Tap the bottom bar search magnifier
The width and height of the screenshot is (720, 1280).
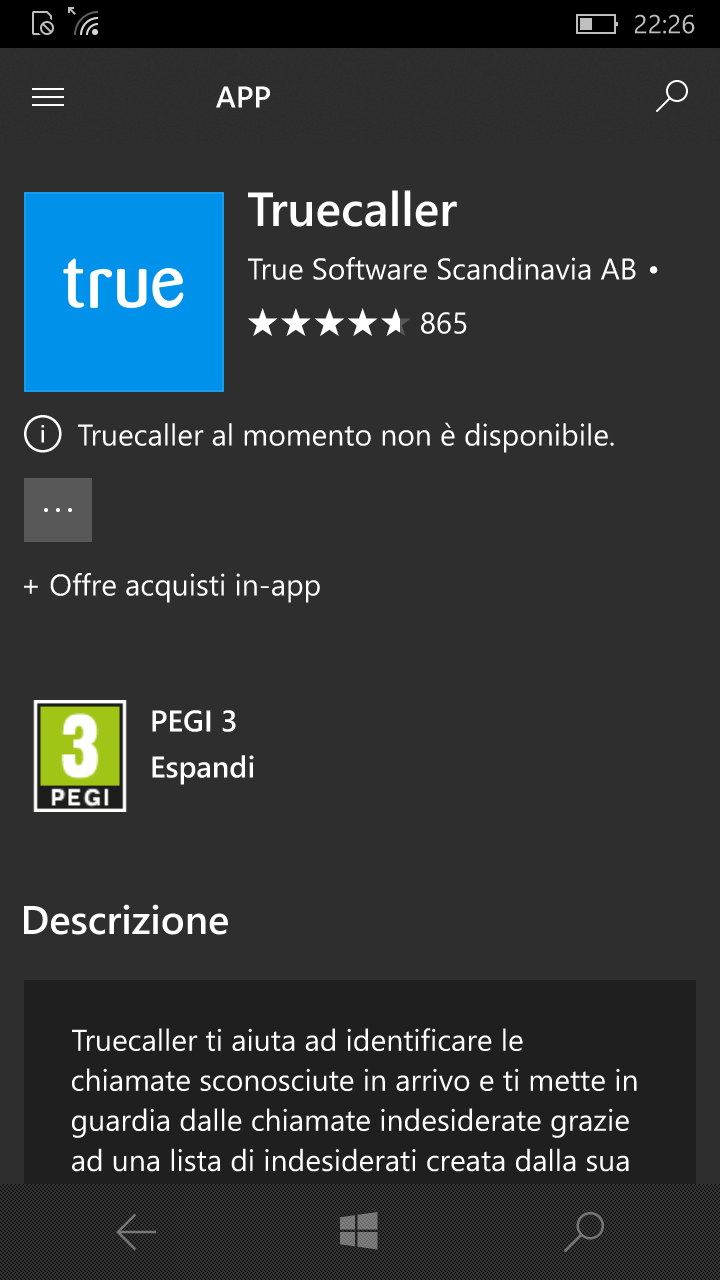coord(583,1232)
